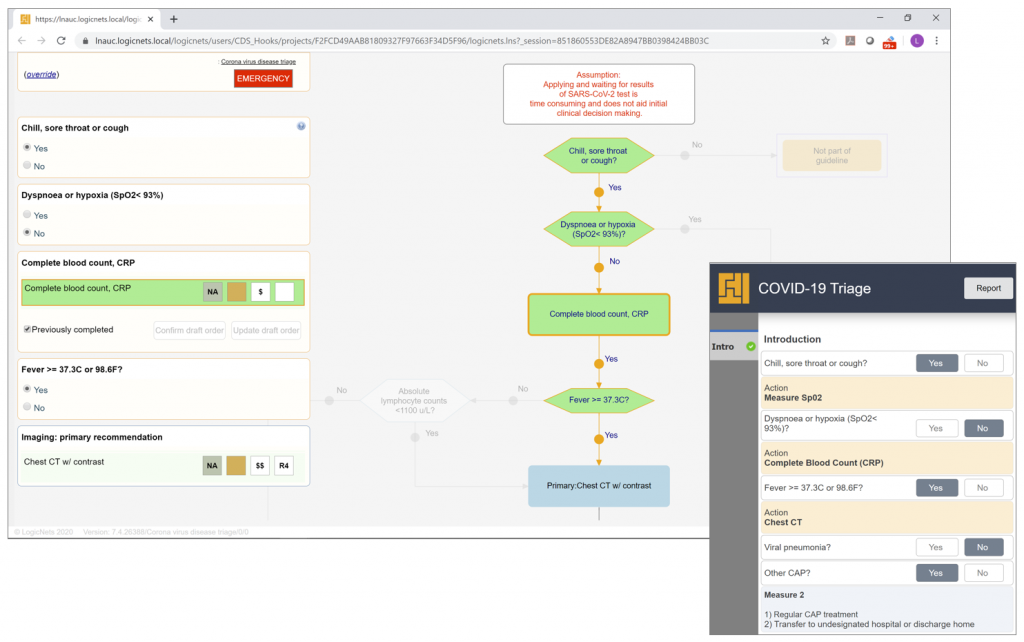Click the tan swatch in Chest CT row
The height and width of the screenshot is (642, 1024).
pyautogui.click(x=236, y=465)
